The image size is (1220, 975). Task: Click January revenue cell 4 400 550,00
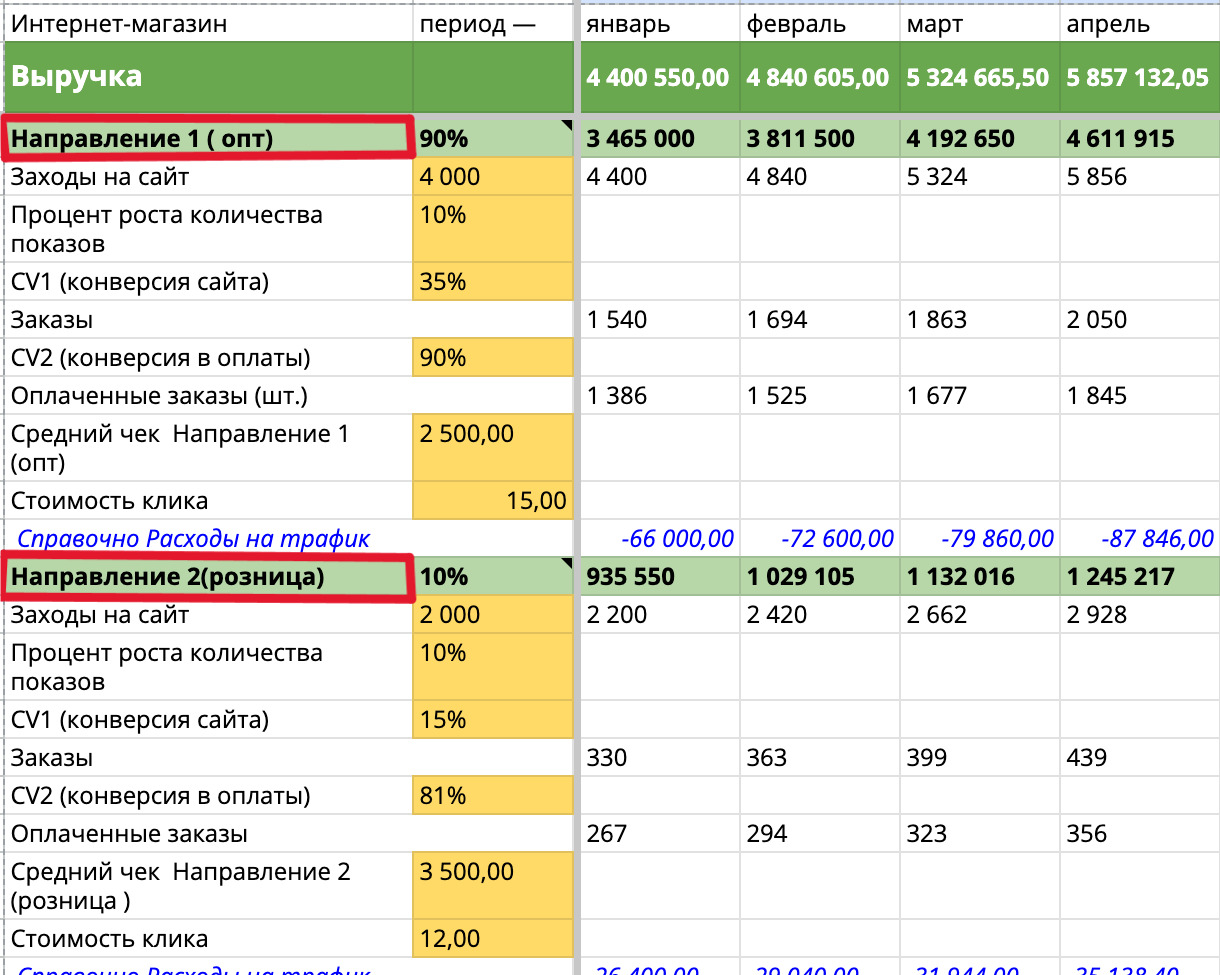(658, 78)
